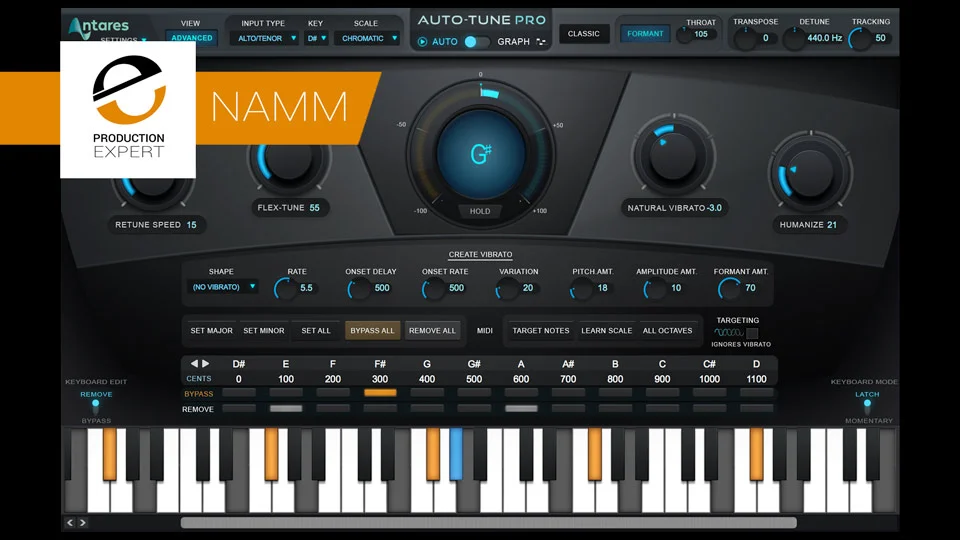Toggle the Auto/Graph mode switch
Image resolution: width=960 pixels, height=540 pixels.
[476, 42]
